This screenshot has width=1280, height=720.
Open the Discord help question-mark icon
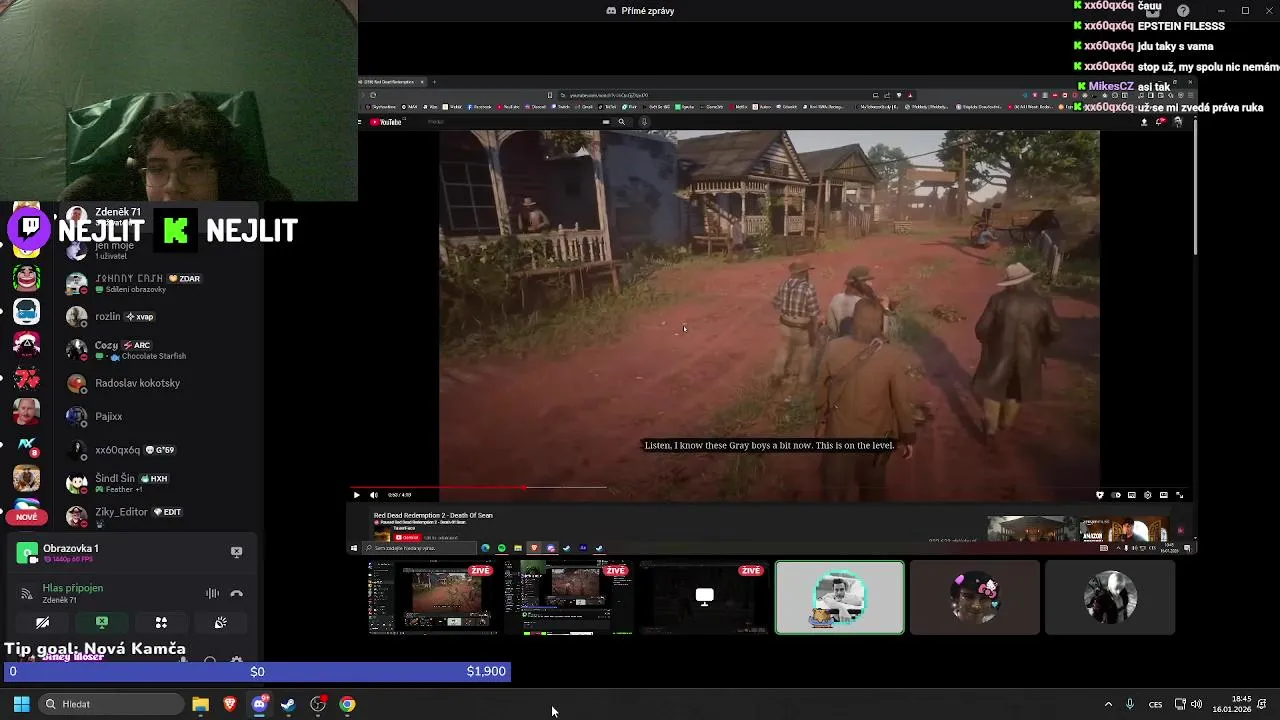point(1184,11)
